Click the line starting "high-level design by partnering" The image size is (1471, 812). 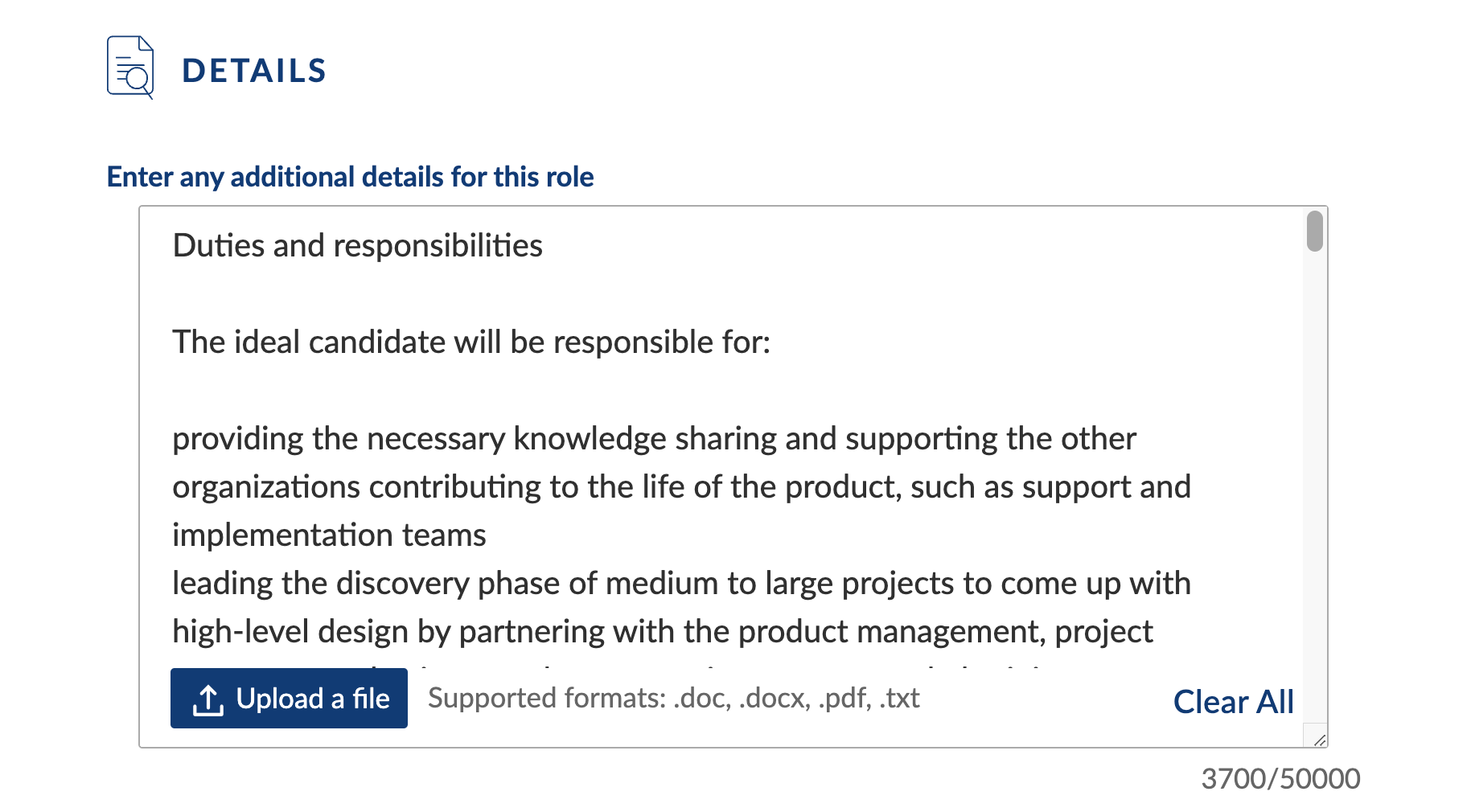click(x=662, y=632)
